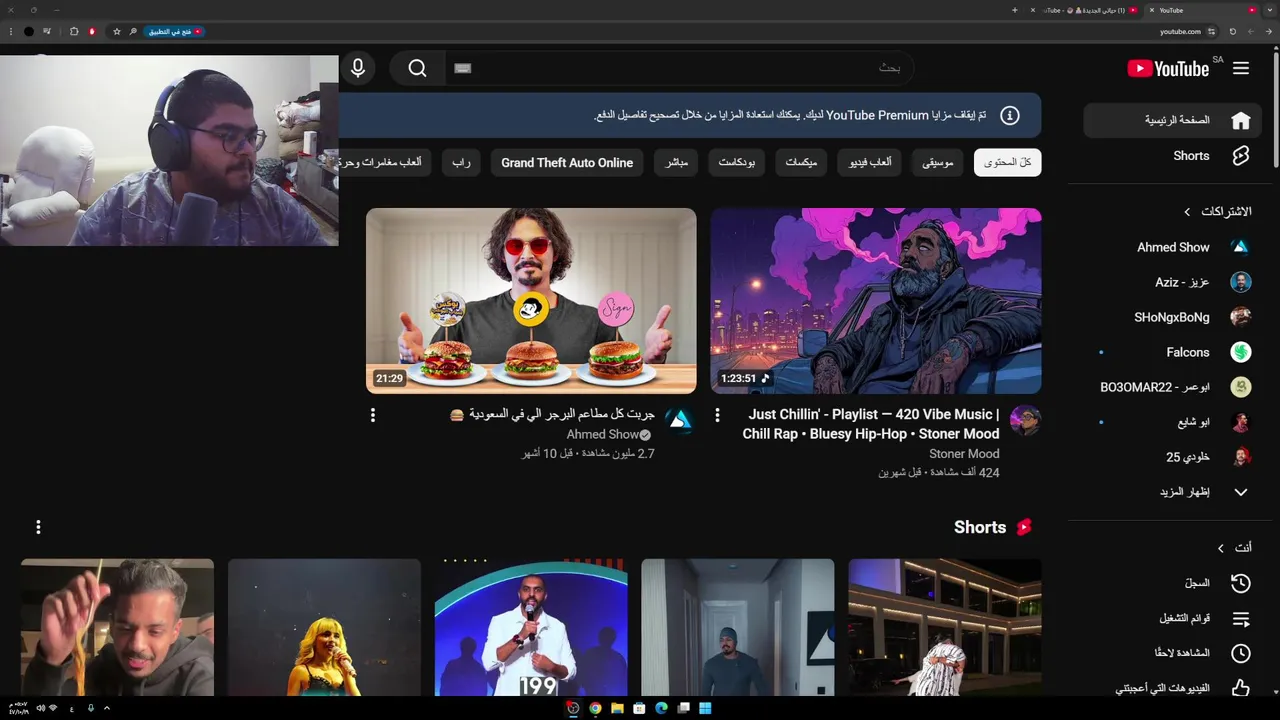
Task: Select the ألعاب فيديو filter chip
Action: pos(870,162)
